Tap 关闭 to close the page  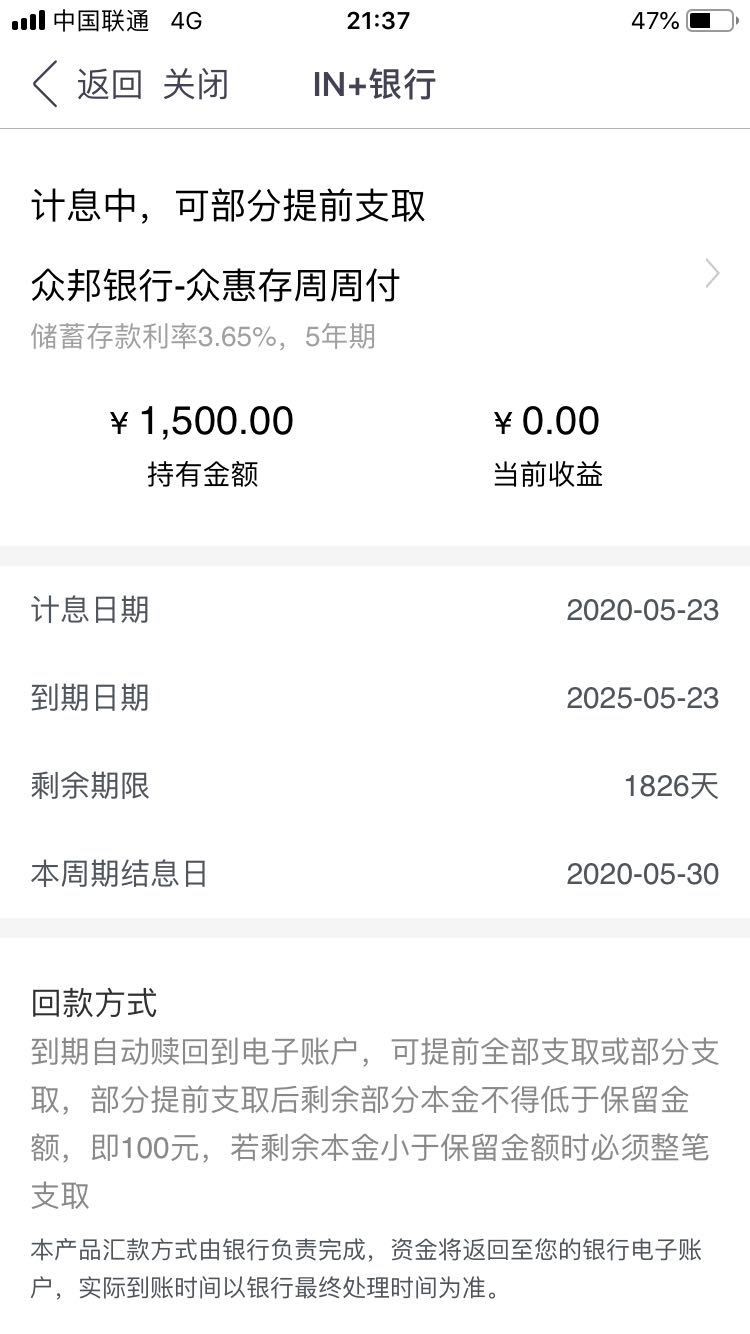(x=196, y=84)
